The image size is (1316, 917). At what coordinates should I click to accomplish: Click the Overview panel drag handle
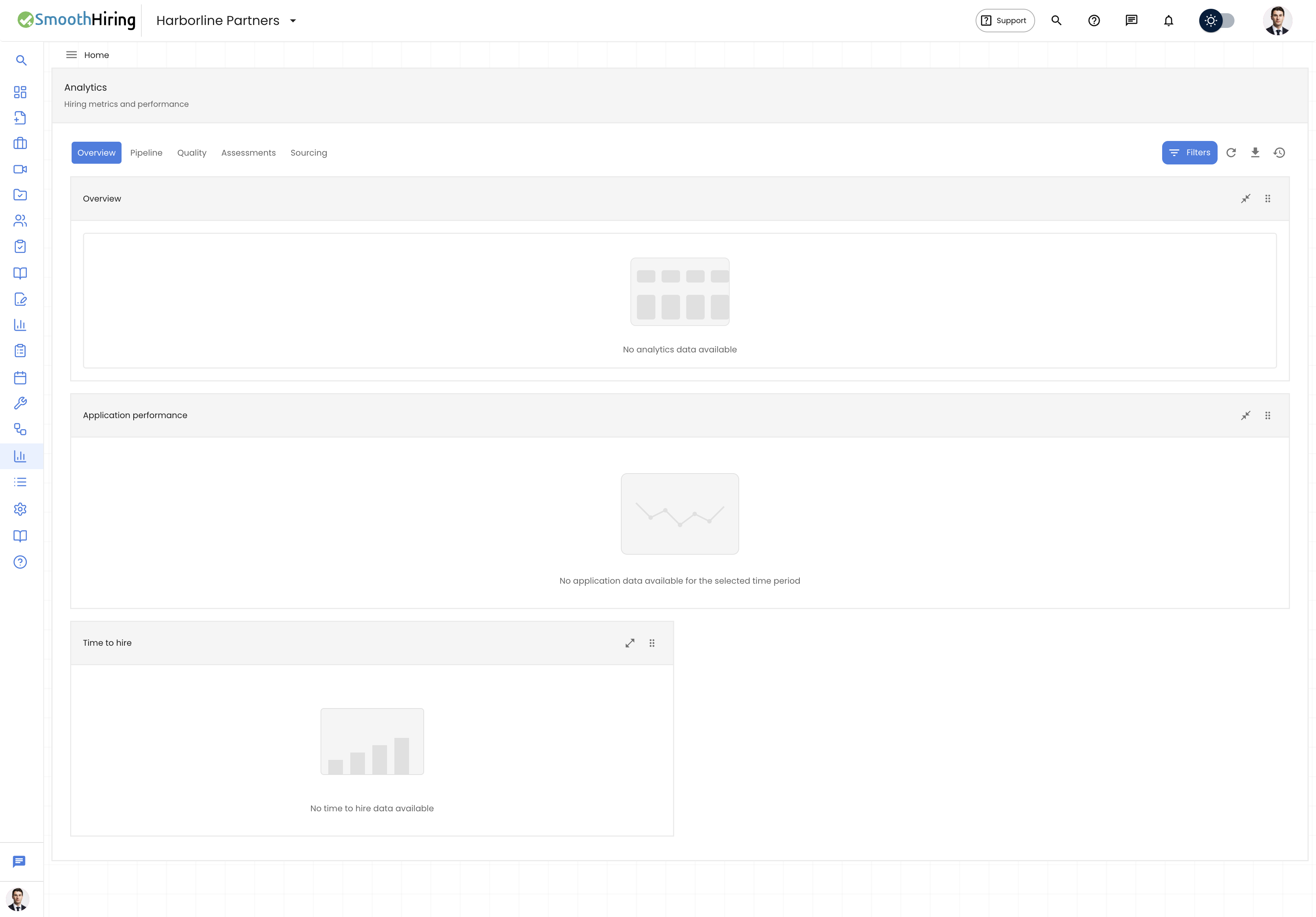[1268, 198]
